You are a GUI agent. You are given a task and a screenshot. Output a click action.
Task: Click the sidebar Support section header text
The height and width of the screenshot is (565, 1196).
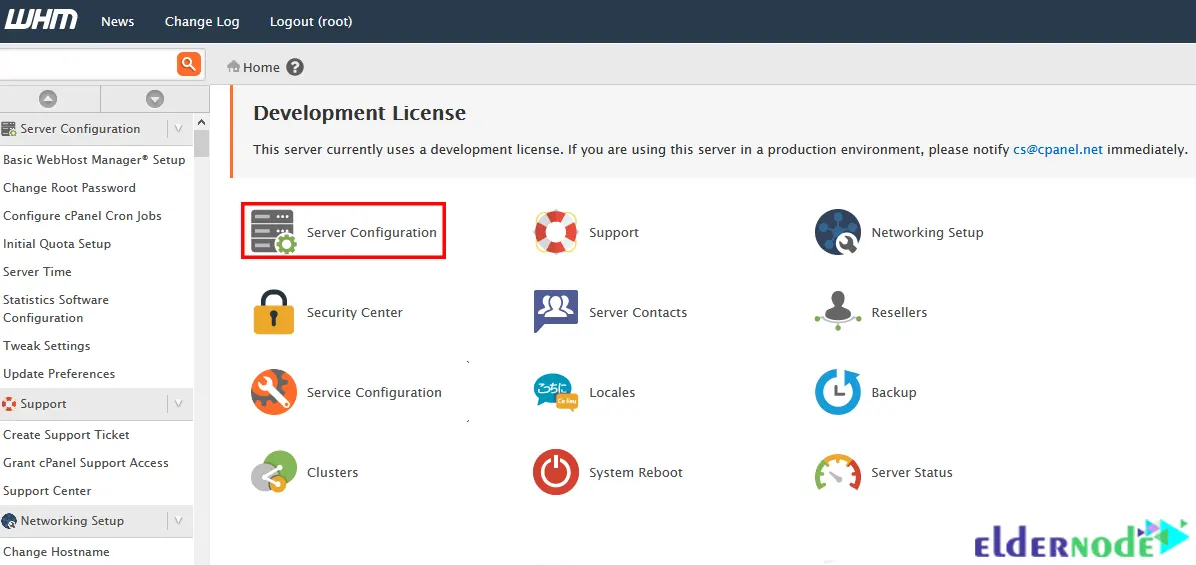[x=43, y=404]
